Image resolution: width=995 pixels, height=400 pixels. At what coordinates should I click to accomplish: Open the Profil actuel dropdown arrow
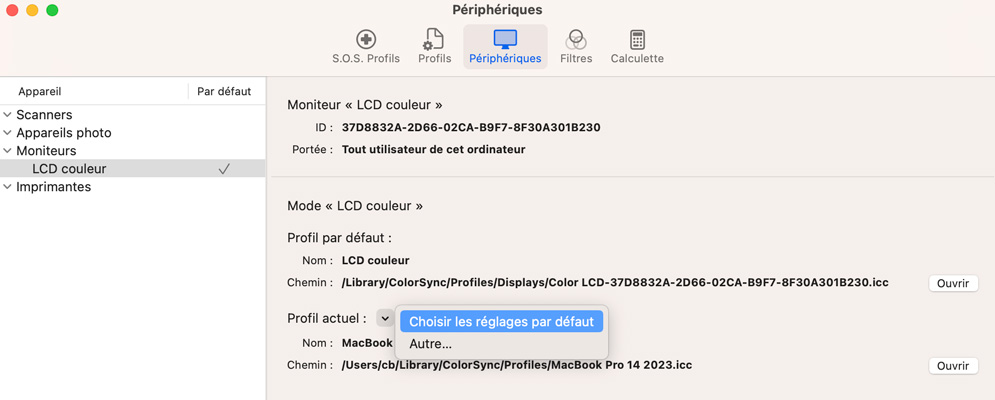(x=385, y=317)
